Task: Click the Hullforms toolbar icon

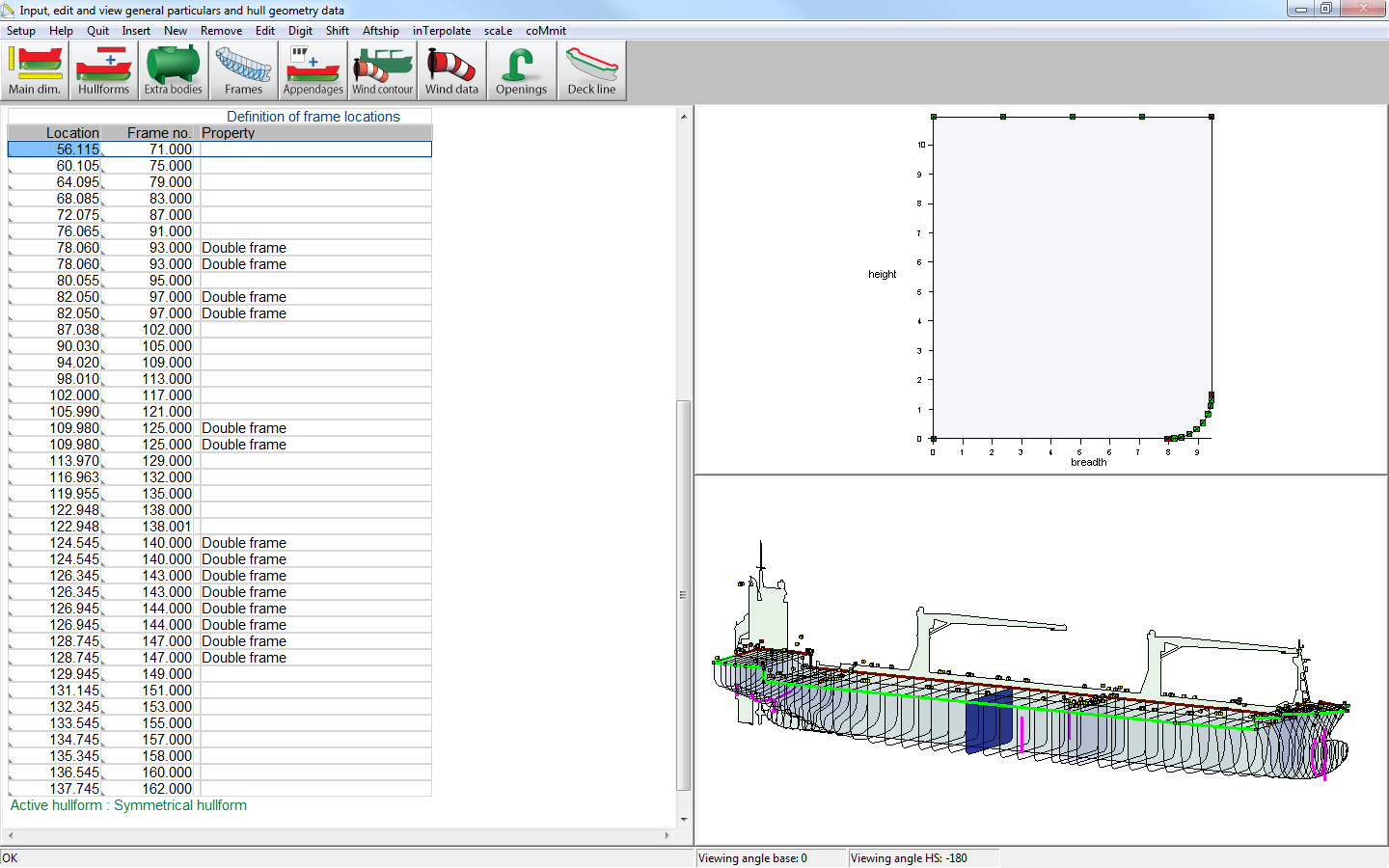Action: tap(103, 70)
